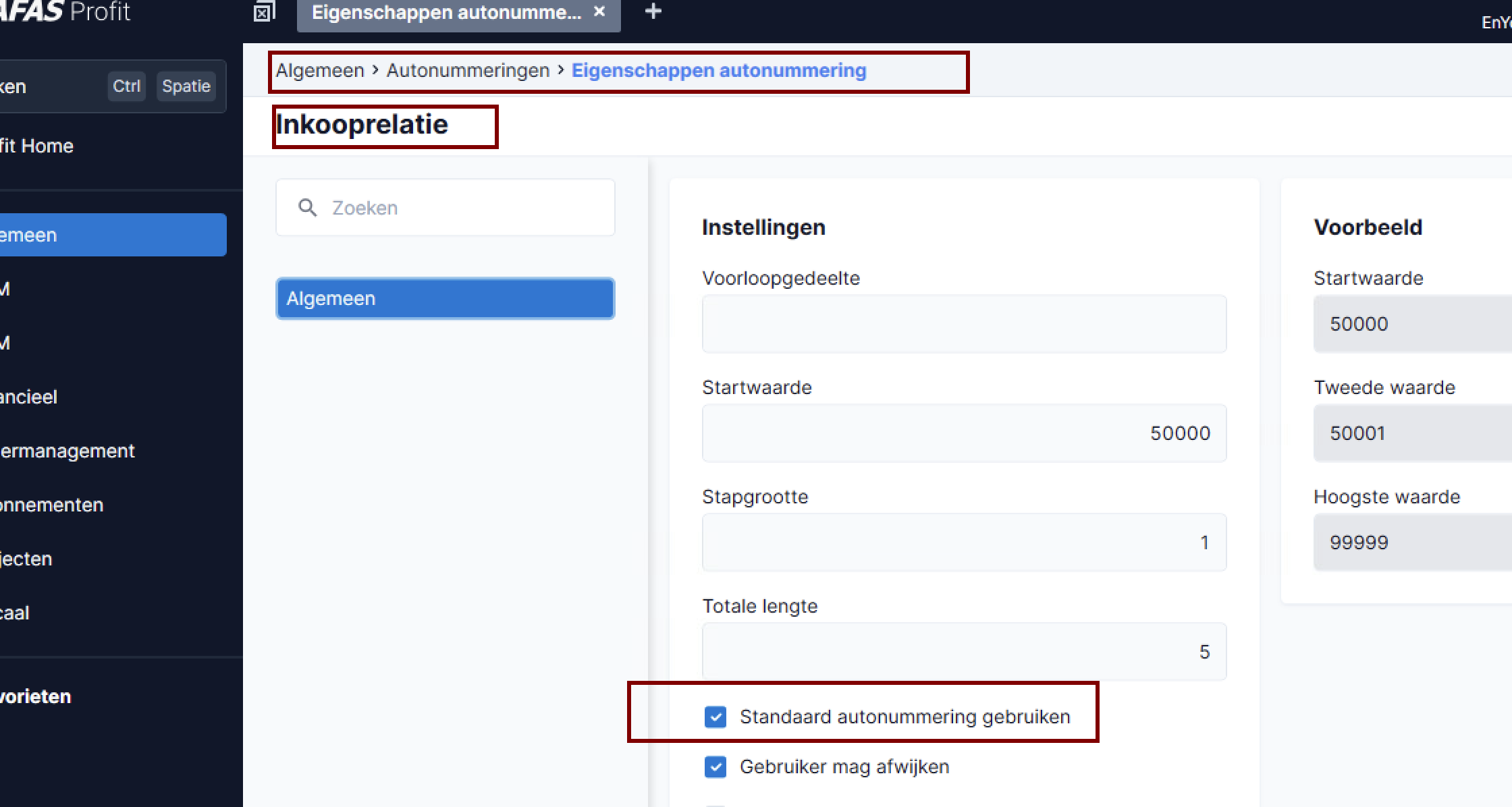Click the search magnifier icon in the Zoeken field

tap(308, 208)
